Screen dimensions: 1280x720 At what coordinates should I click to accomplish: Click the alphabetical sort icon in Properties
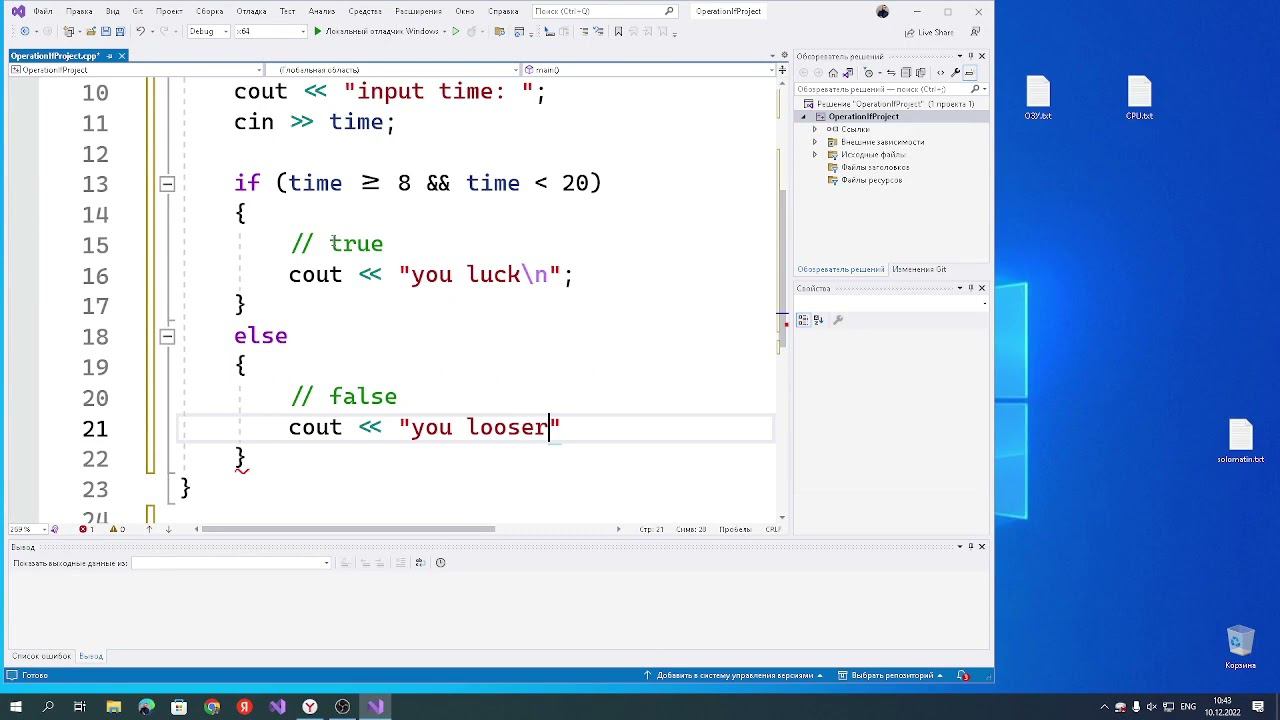817,320
